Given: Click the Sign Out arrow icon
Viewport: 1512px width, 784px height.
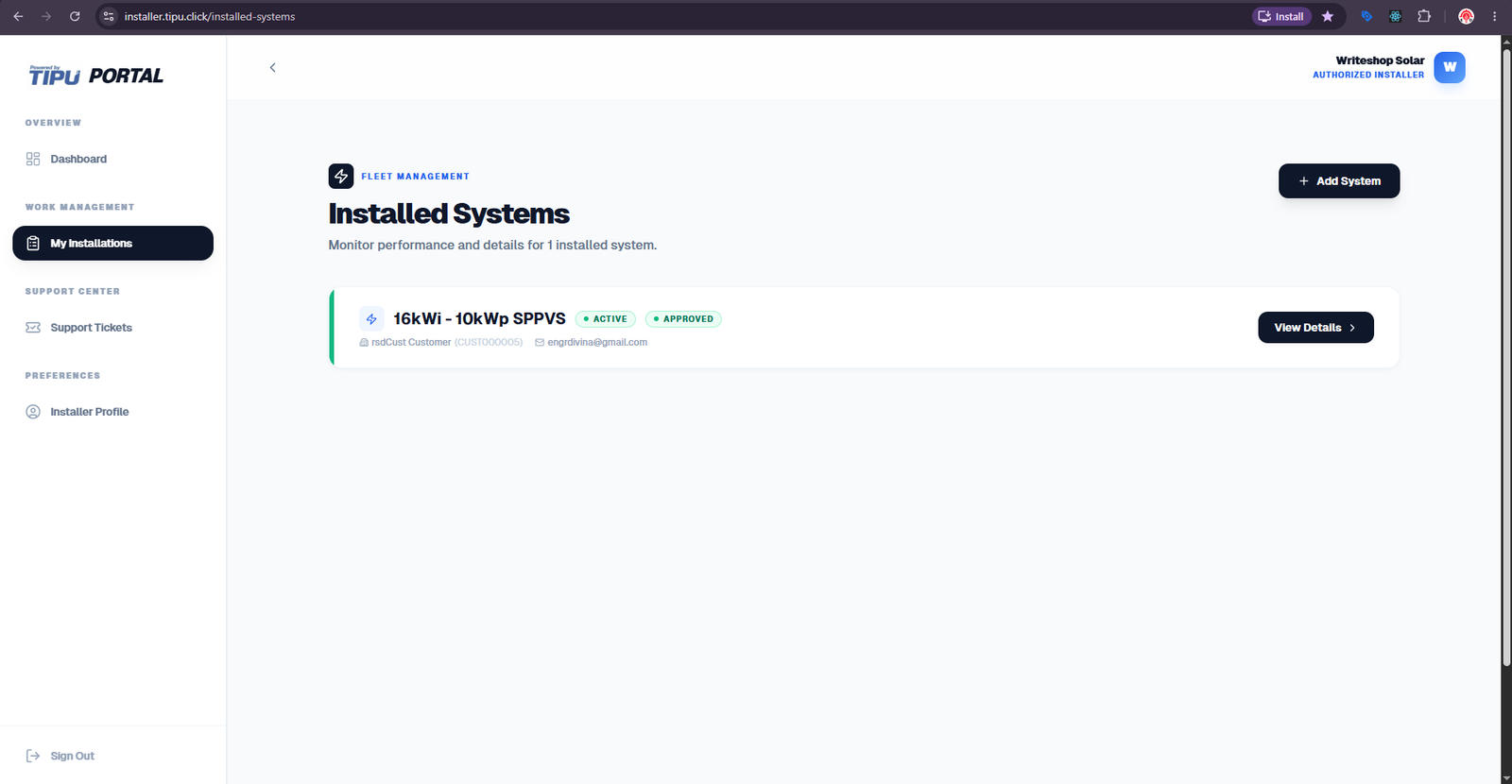Looking at the screenshot, I should pyautogui.click(x=33, y=756).
